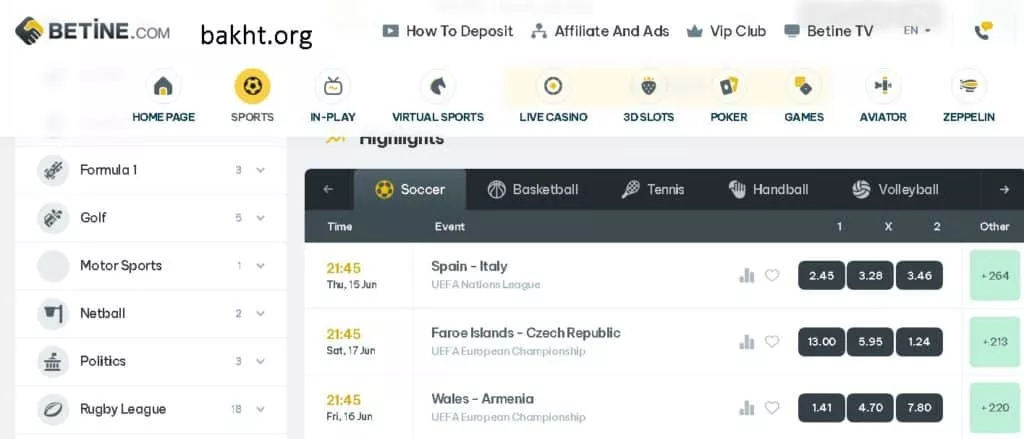1024x439 pixels.
Task: Select the Tennis highlights tab
Action: click(x=653, y=189)
